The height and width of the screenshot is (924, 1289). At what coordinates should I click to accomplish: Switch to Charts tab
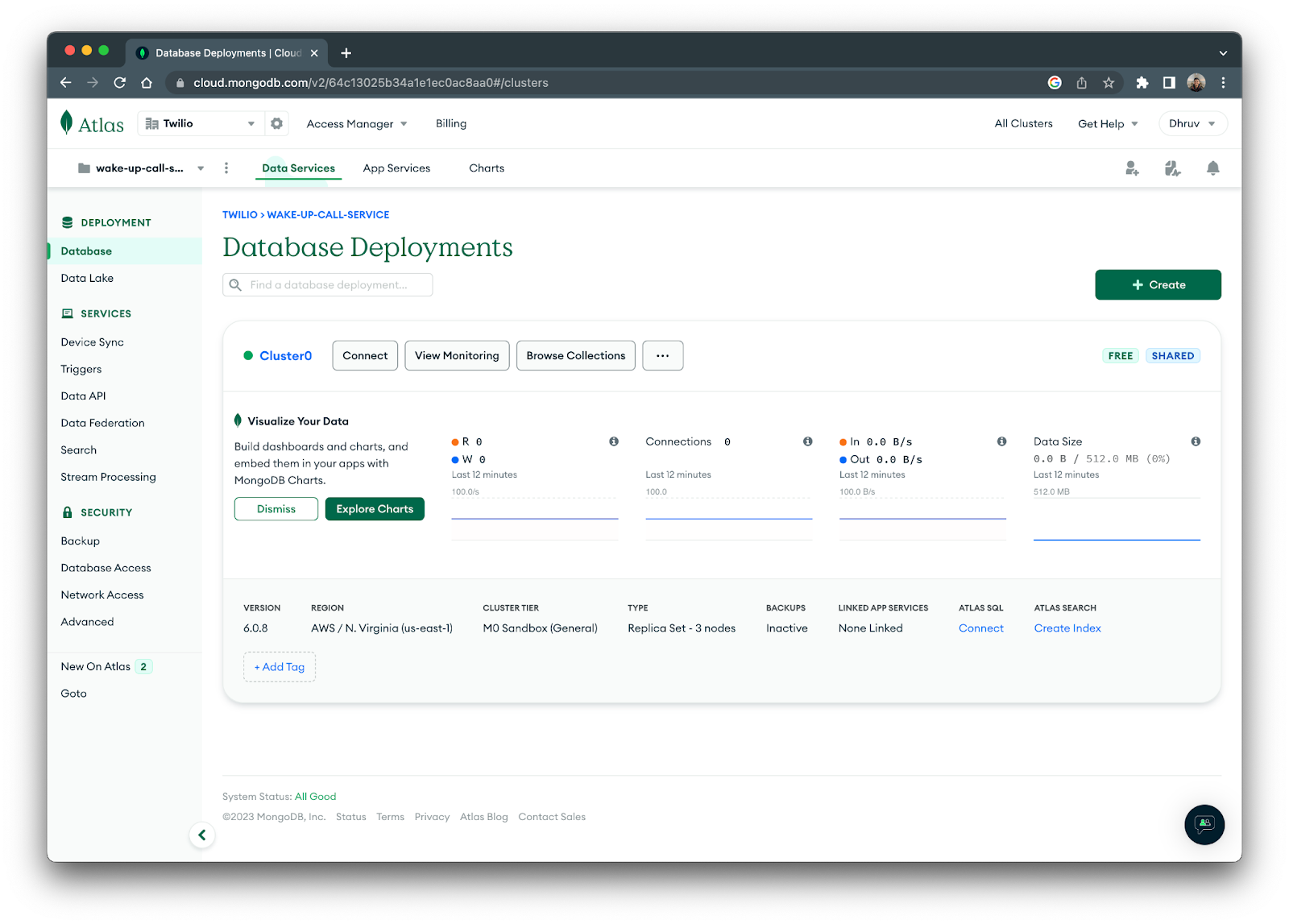click(x=487, y=168)
